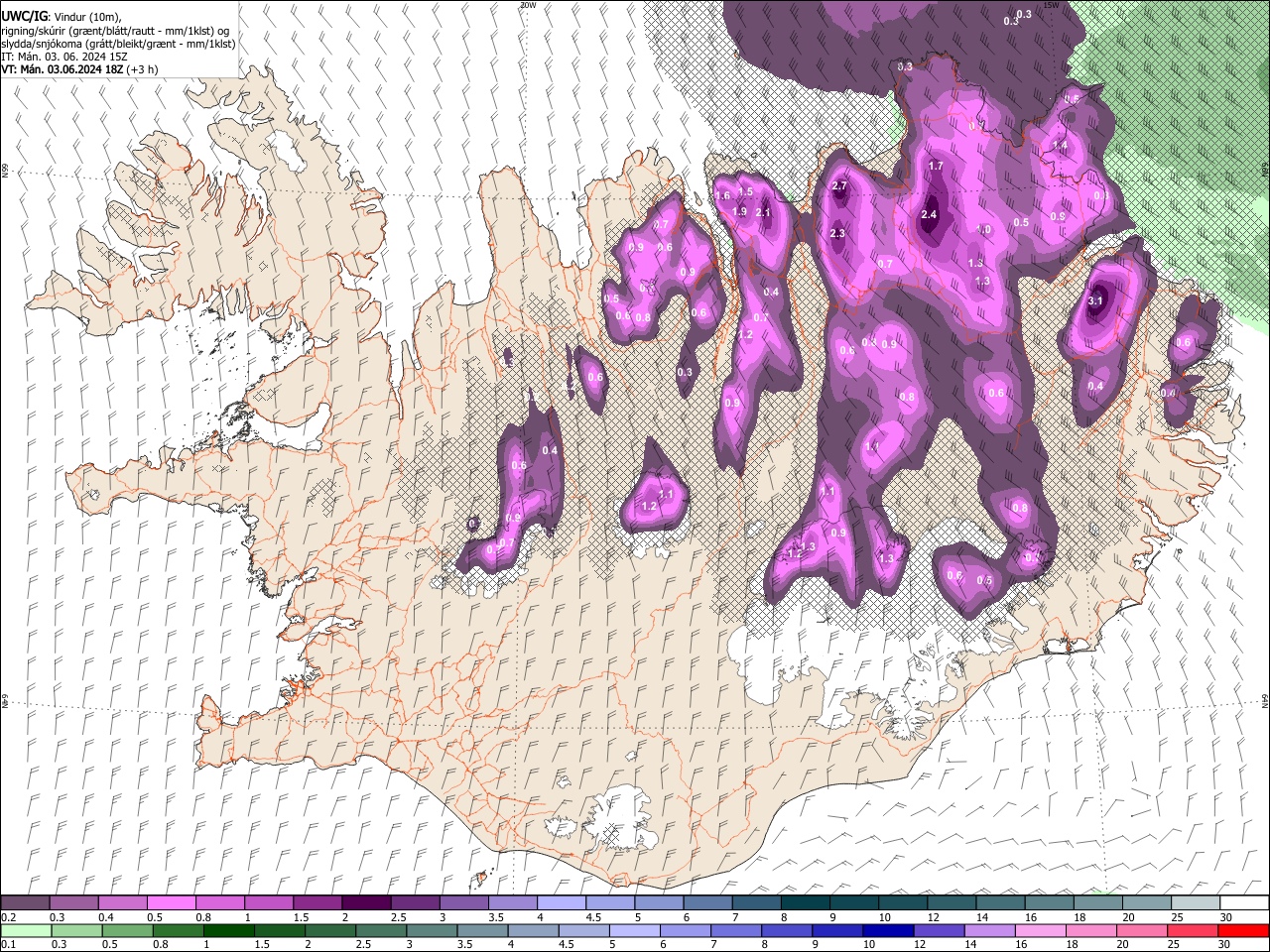Select the 2.4 value in the dark purple core

click(x=930, y=214)
